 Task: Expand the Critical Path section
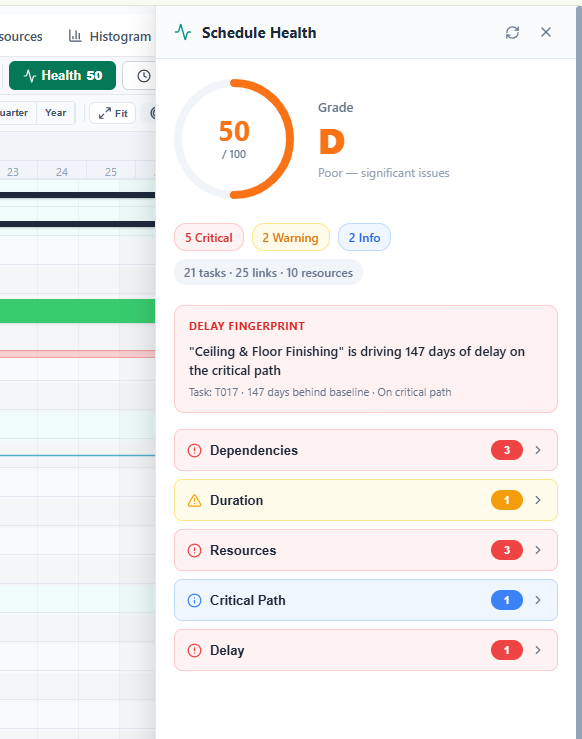[366, 600]
